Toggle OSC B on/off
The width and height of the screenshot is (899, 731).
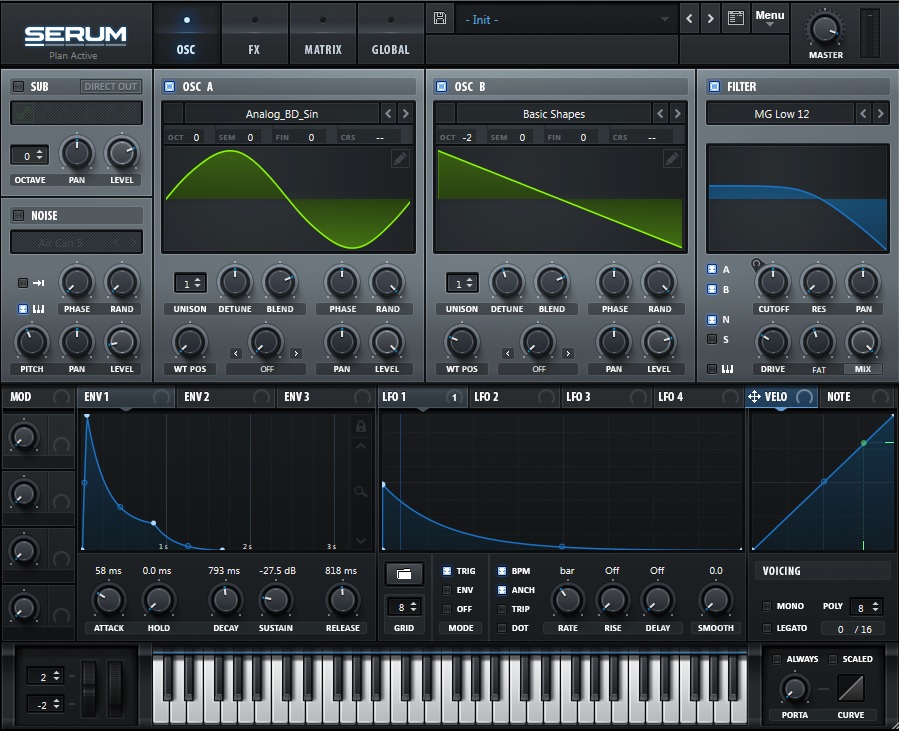coord(441,87)
